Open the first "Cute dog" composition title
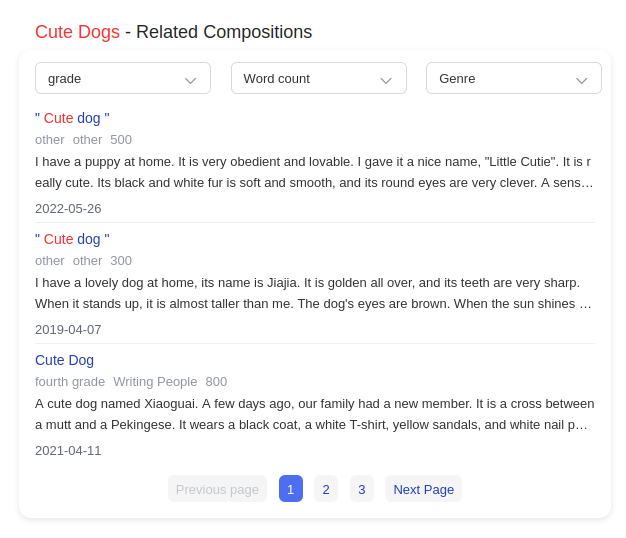 click(x=72, y=118)
